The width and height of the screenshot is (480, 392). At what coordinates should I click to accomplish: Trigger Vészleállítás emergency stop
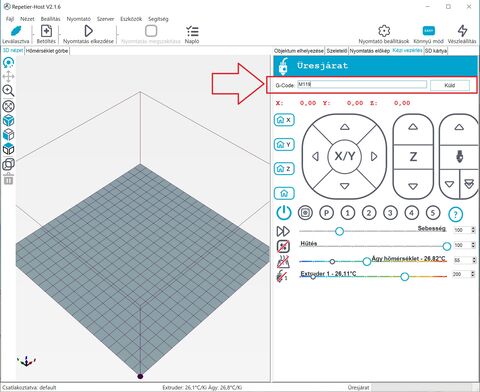[x=462, y=31]
